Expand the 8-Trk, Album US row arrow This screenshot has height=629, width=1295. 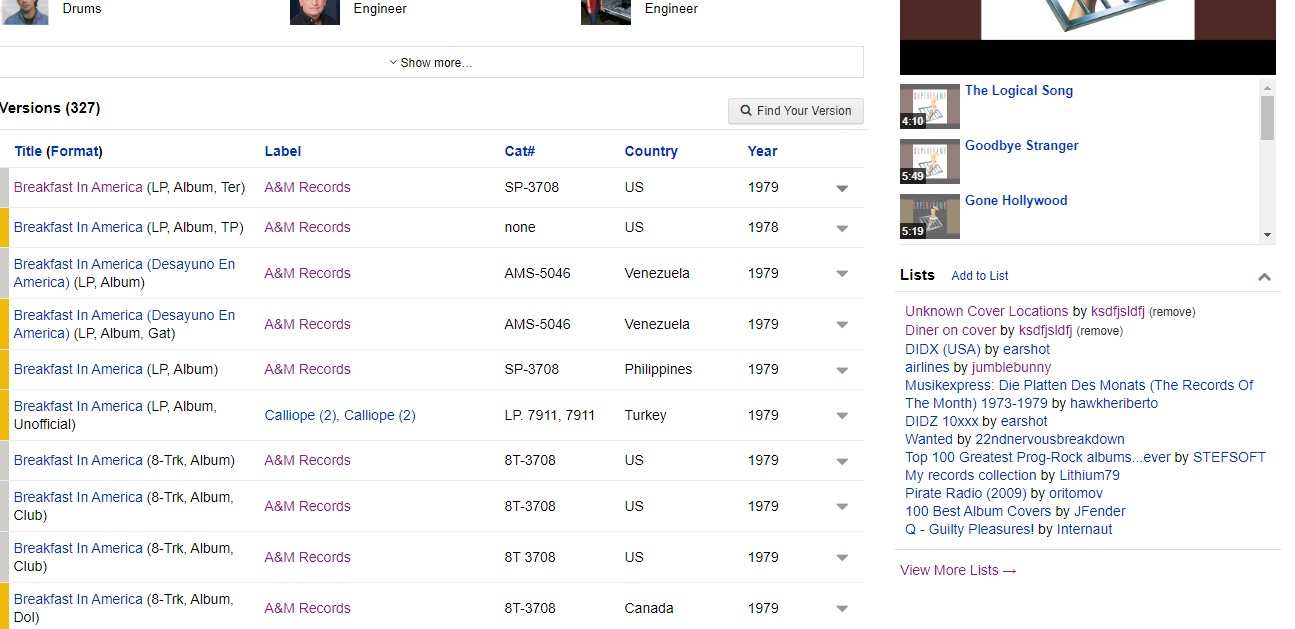(x=842, y=461)
